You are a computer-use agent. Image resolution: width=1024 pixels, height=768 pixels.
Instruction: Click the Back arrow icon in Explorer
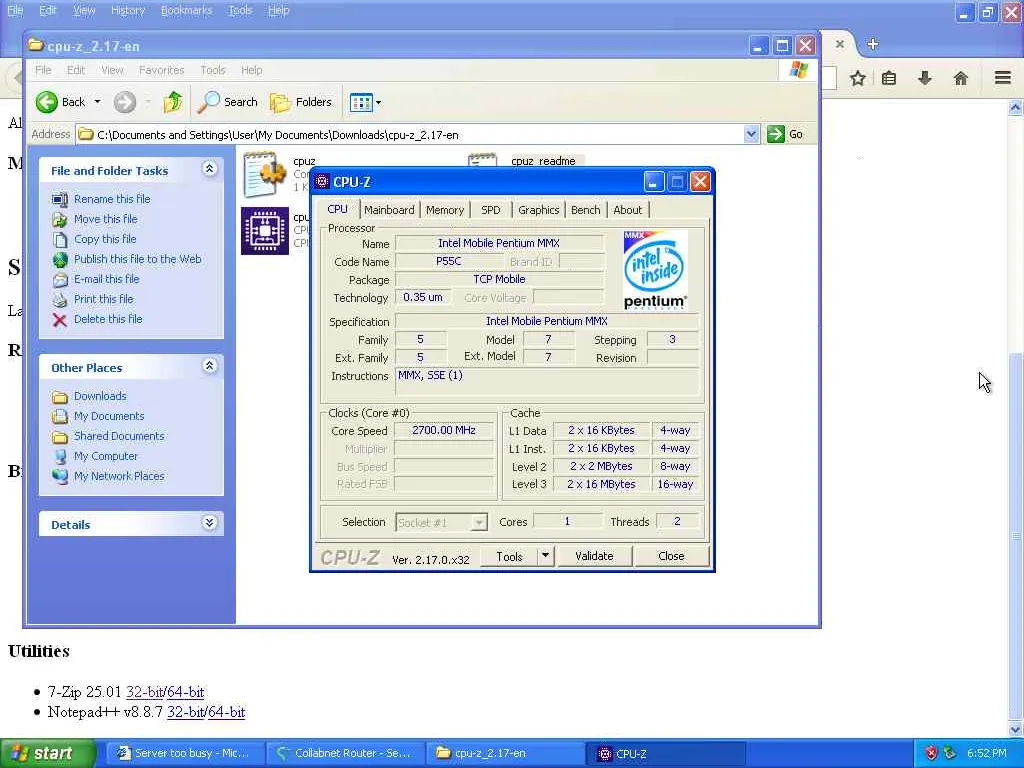tap(46, 102)
